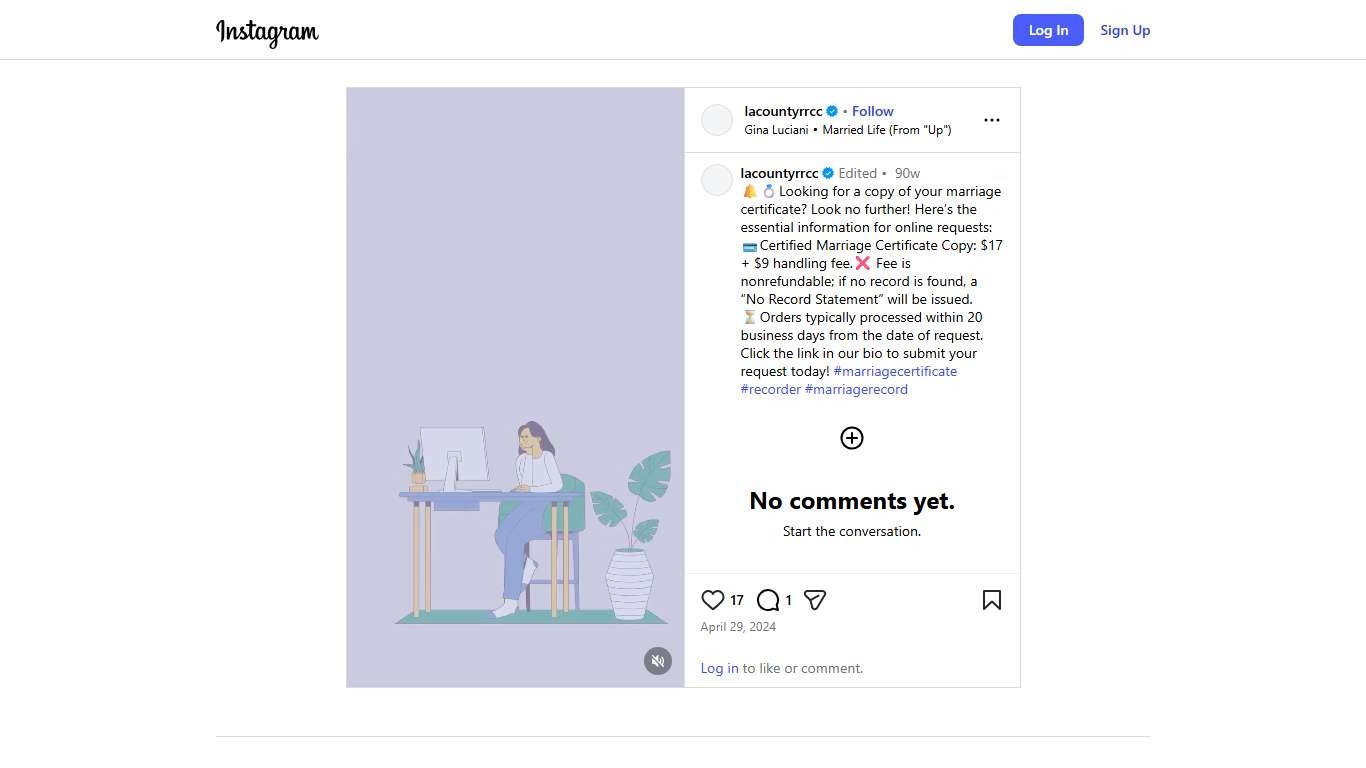This screenshot has width=1366, height=768.
Task: Open the #marriagecertificate hashtag
Action: (895, 371)
